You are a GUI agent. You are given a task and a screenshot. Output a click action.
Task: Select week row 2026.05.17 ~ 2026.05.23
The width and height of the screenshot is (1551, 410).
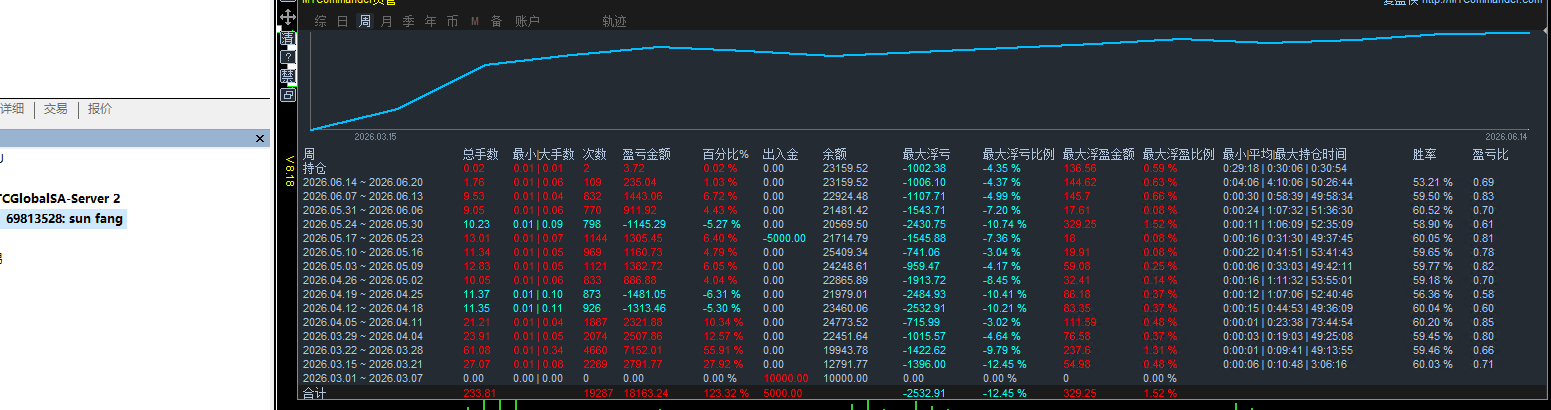[x=362, y=238]
